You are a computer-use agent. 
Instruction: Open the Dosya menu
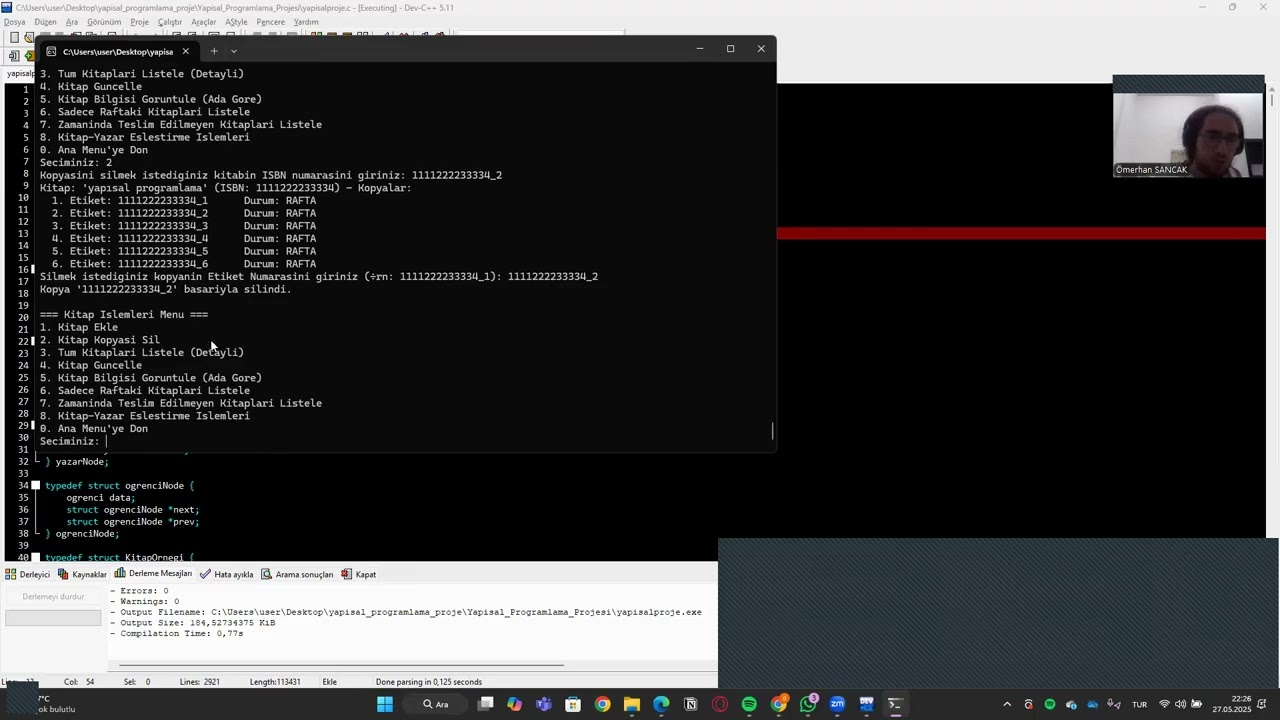[14, 22]
